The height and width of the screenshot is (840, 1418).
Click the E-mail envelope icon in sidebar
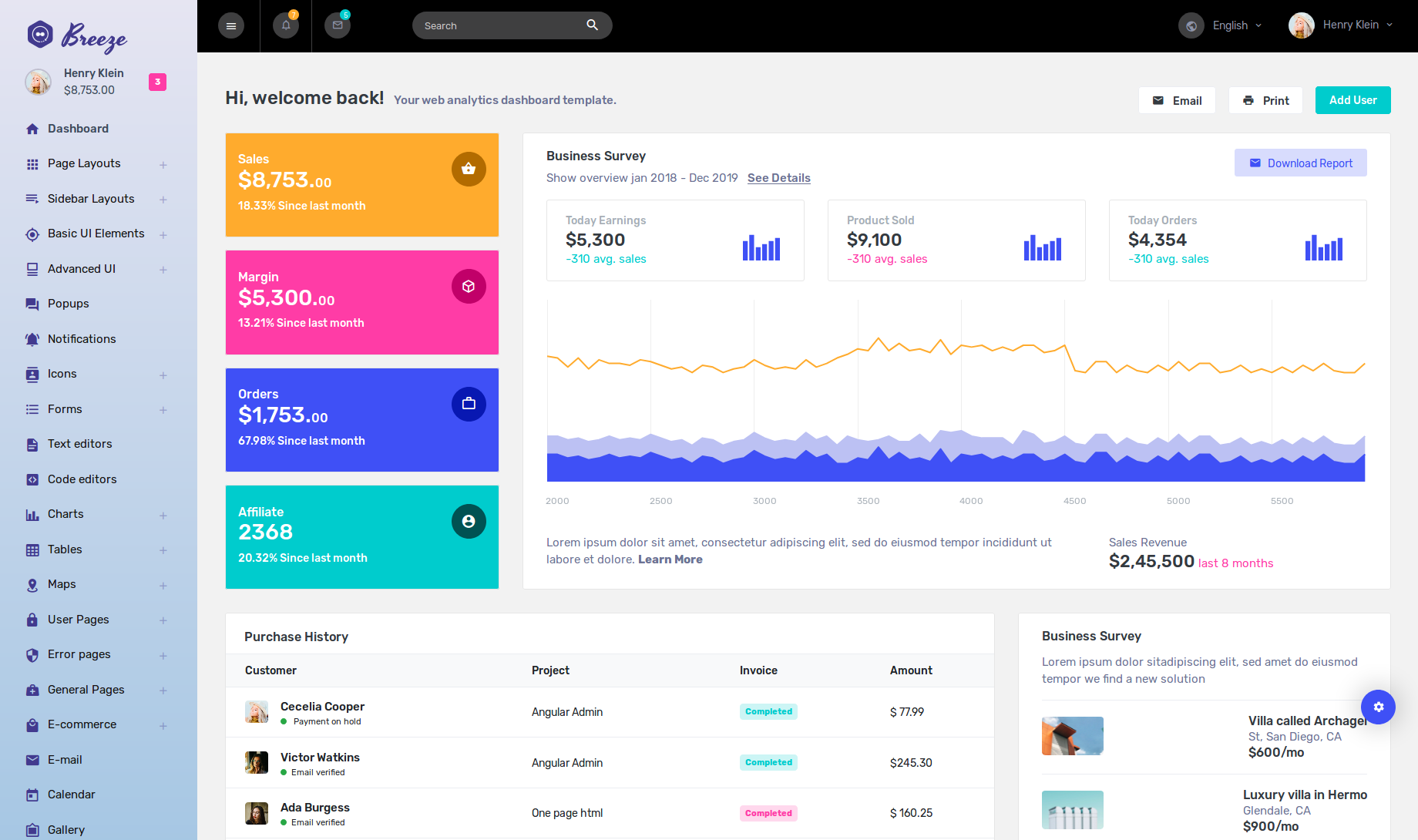32,760
